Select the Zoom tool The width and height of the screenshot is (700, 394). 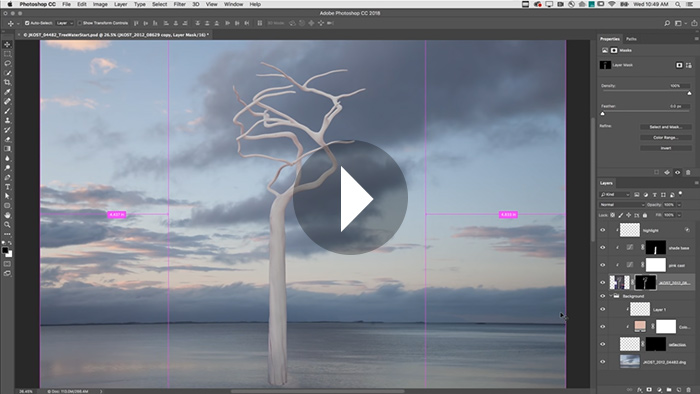tap(7, 225)
